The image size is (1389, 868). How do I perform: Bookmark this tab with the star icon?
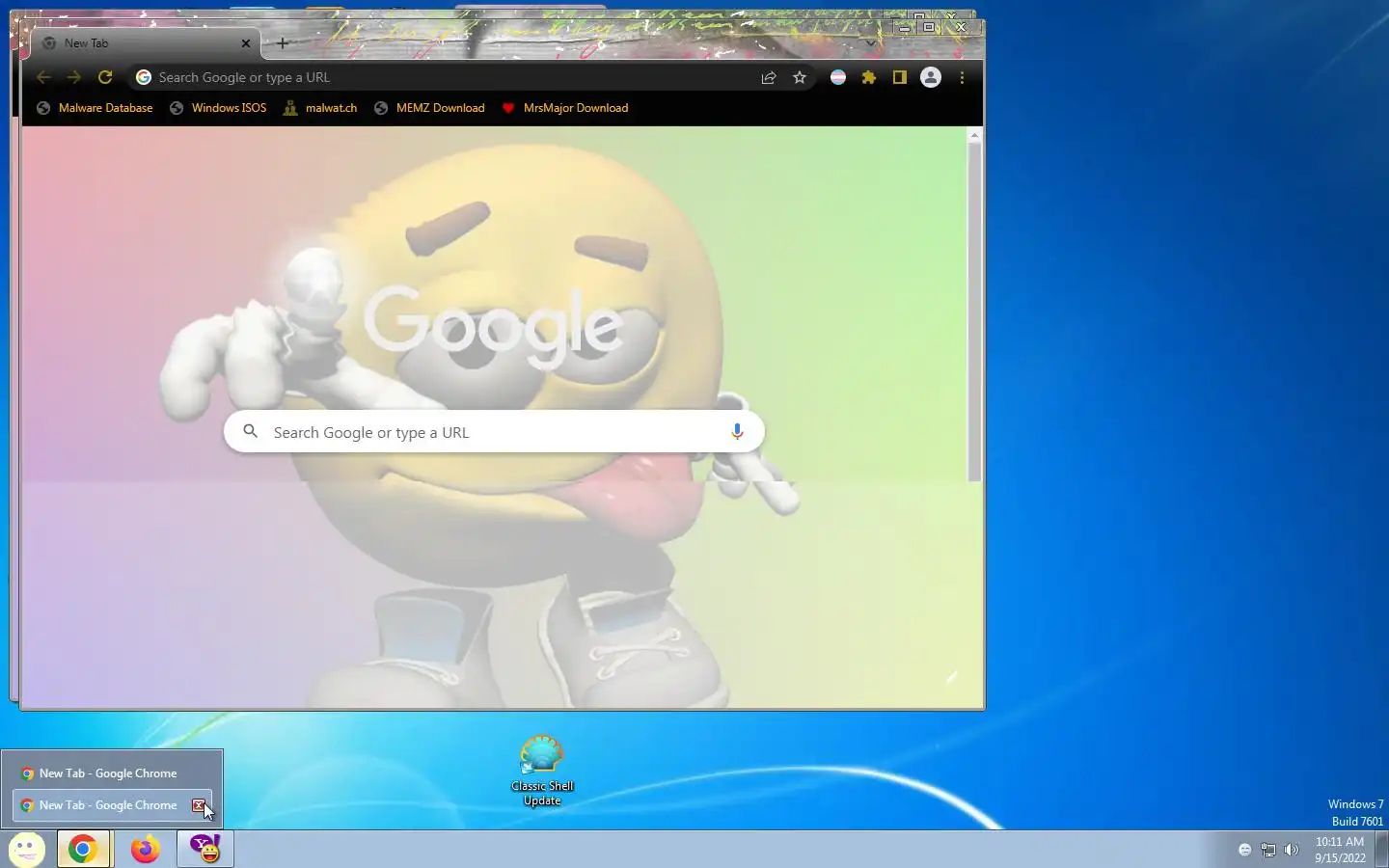pyautogui.click(x=800, y=78)
